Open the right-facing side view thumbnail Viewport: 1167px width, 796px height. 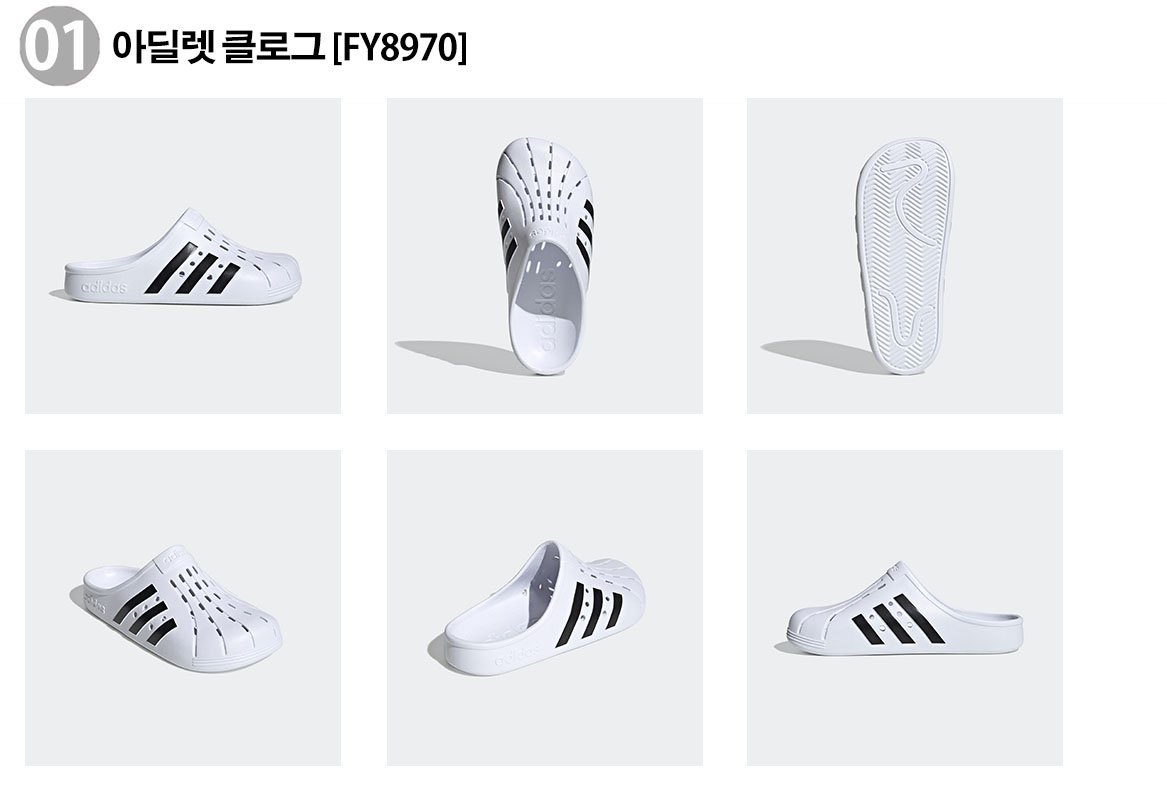pyautogui.click(x=905, y=608)
